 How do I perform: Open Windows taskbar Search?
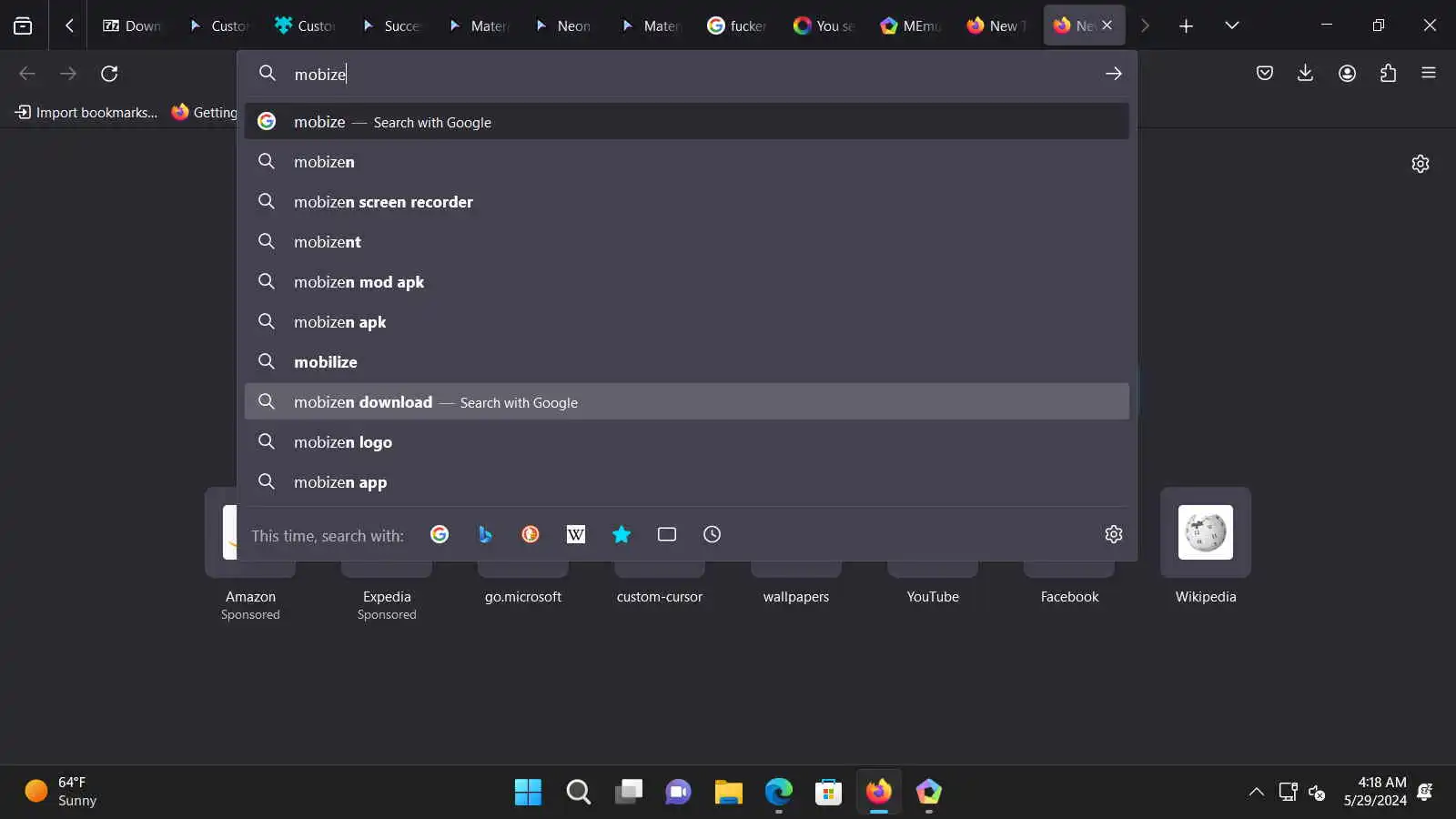(578, 792)
